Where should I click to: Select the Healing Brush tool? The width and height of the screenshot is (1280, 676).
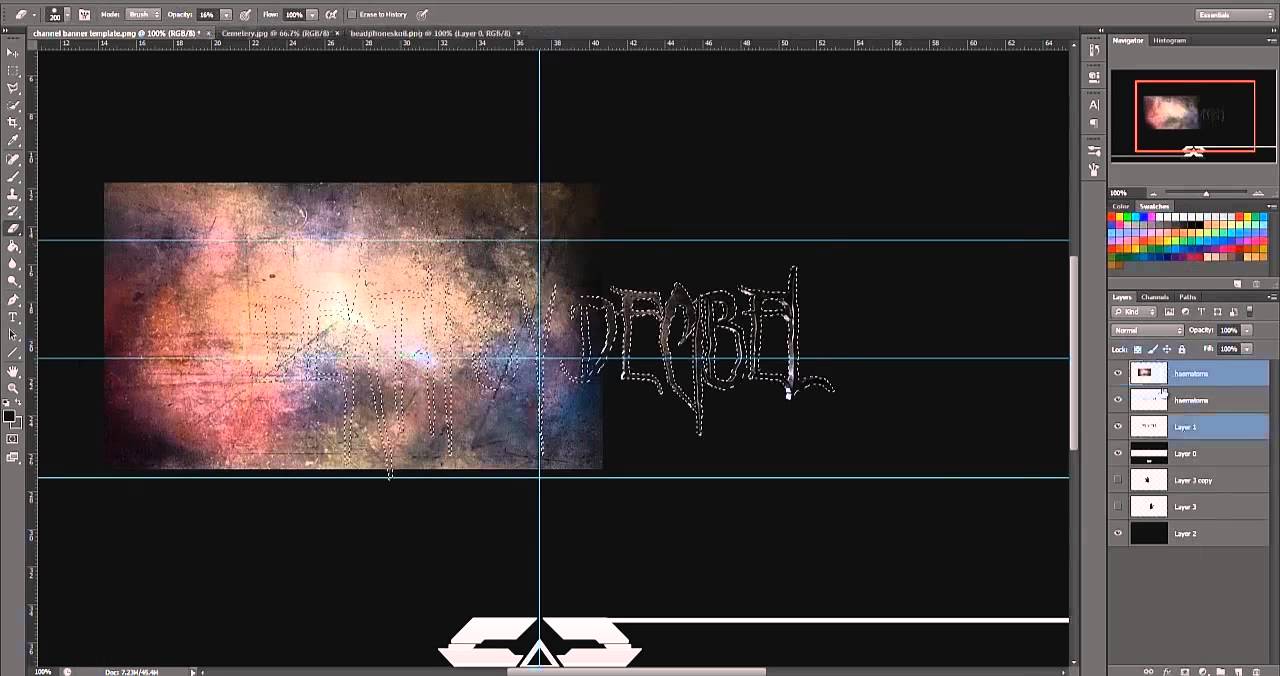pos(13,159)
